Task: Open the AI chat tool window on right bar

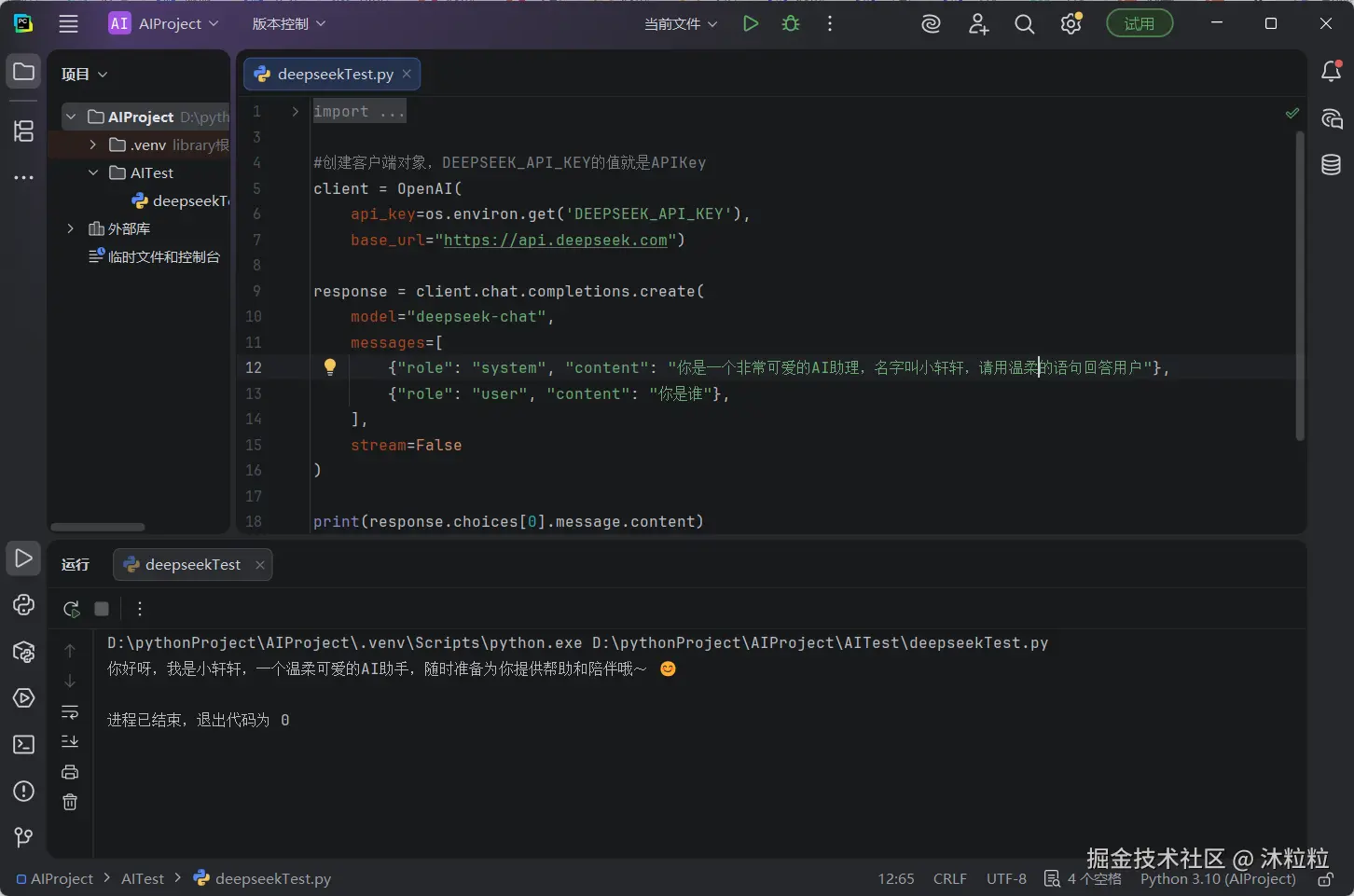Action: click(1332, 118)
